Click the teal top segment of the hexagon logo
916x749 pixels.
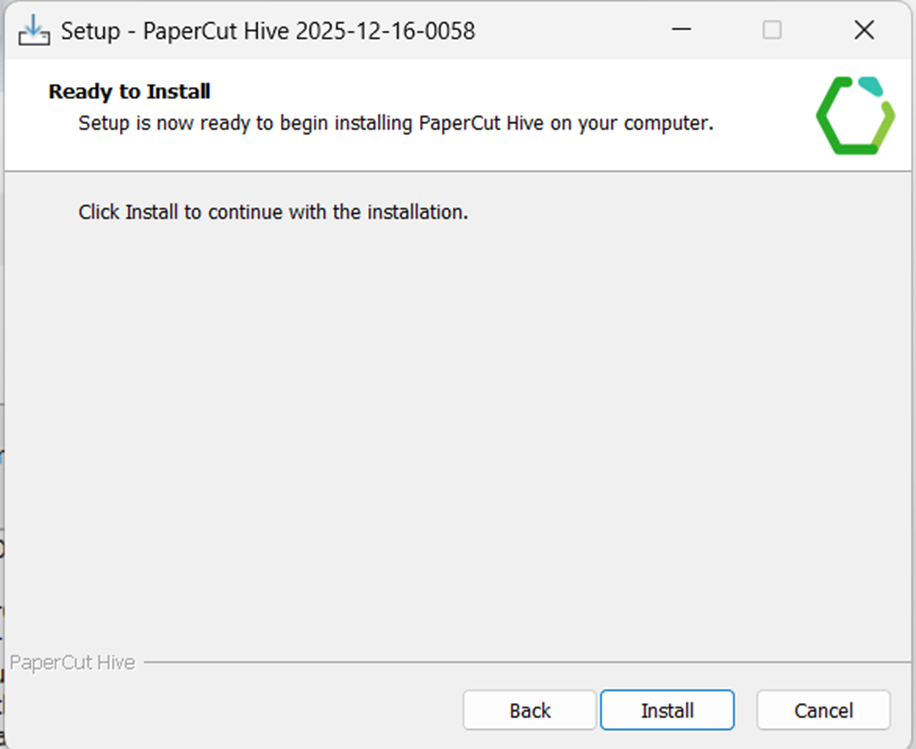[871, 87]
